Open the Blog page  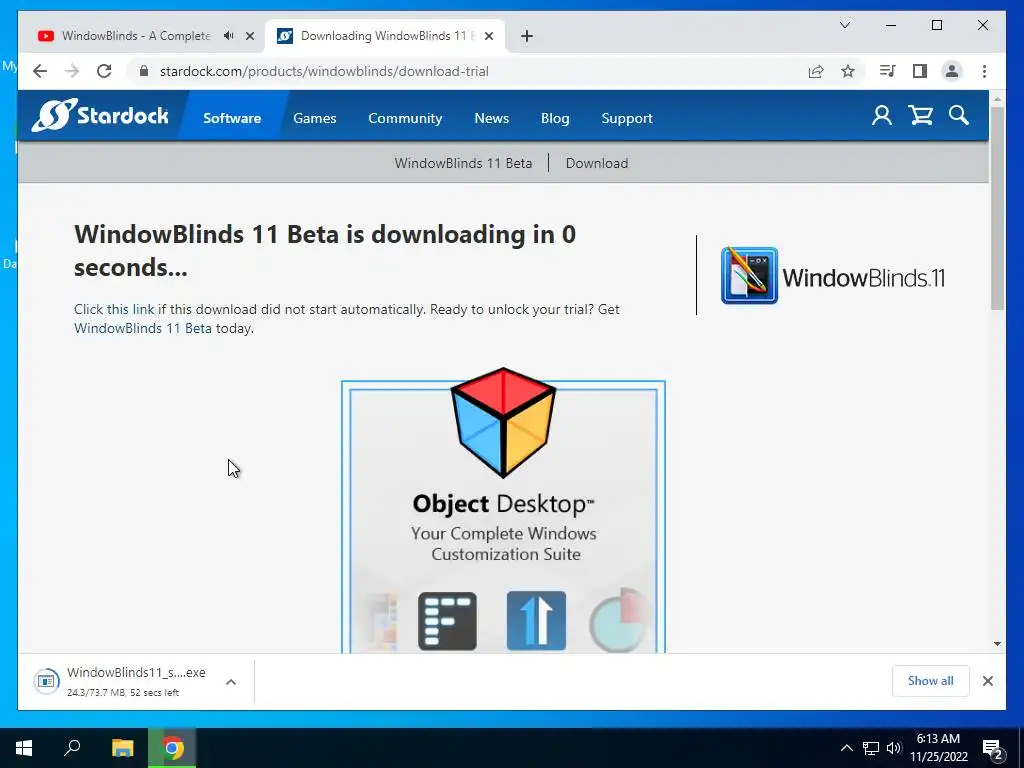coord(555,118)
